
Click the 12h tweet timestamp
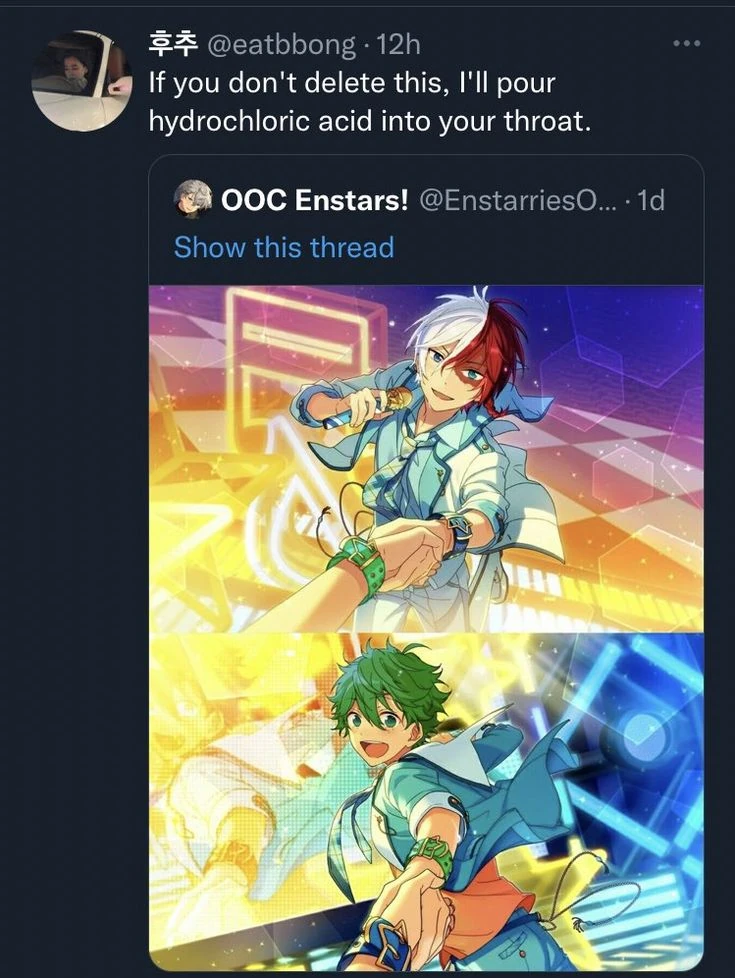(x=399, y=45)
